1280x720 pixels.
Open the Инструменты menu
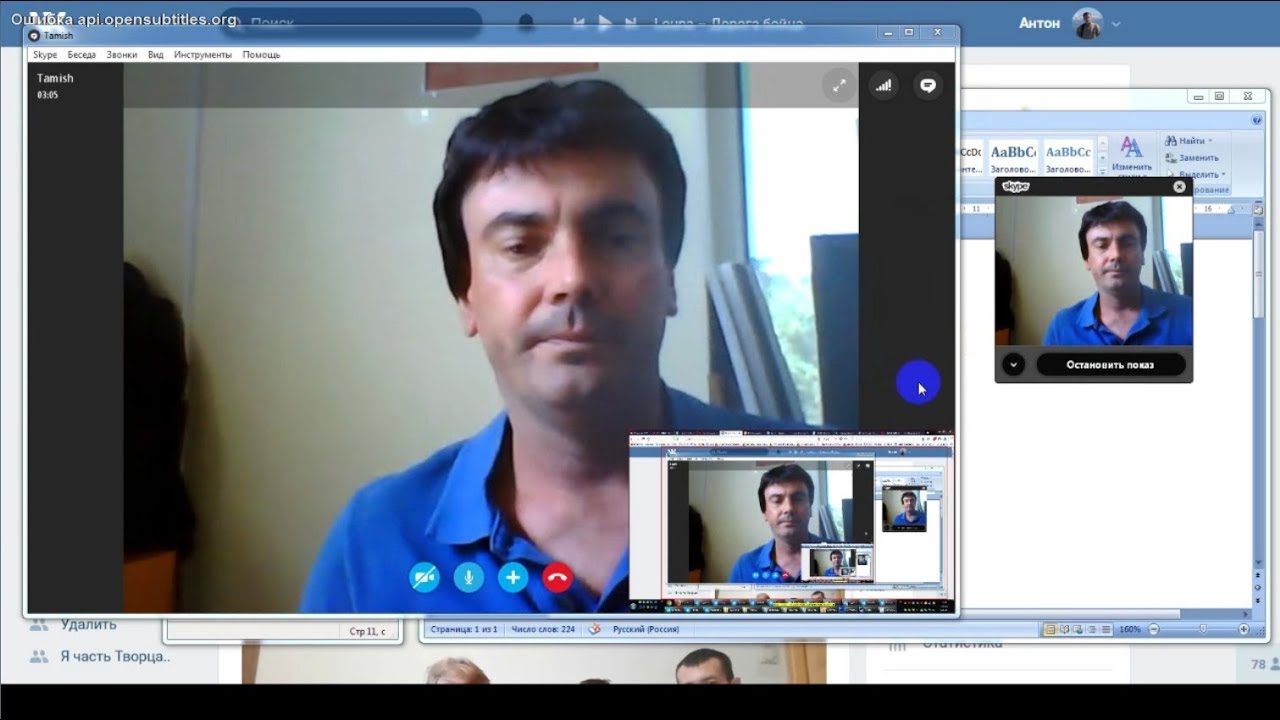coord(203,55)
